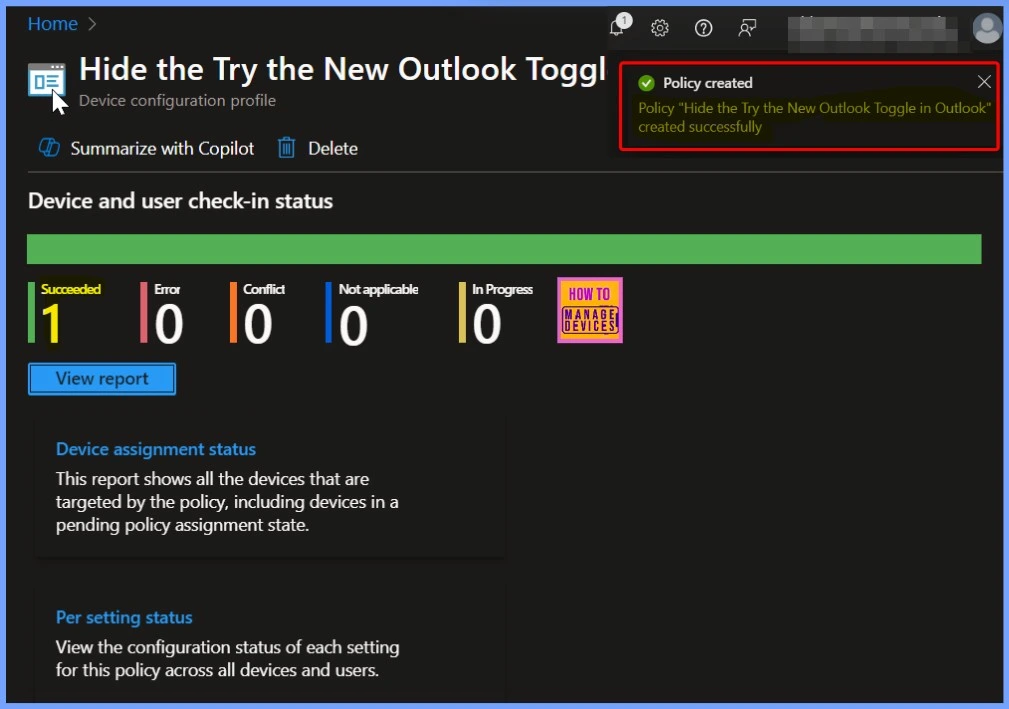Image resolution: width=1009 pixels, height=709 pixels.
Task: Click the Error count value
Action: point(169,324)
